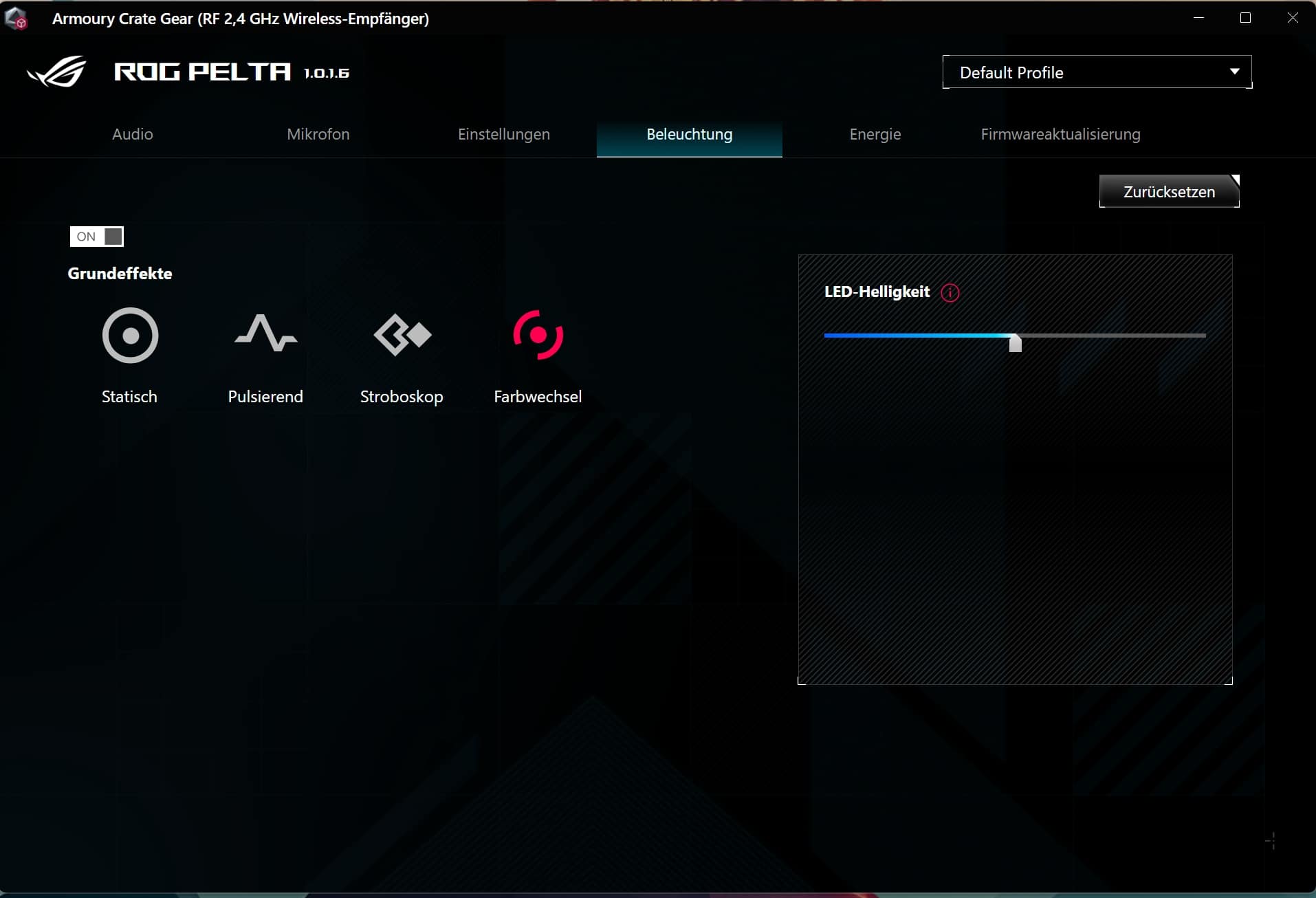Open the Default Profile dropdown
The height and width of the screenshot is (898, 1316).
[x=1097, y=72]
